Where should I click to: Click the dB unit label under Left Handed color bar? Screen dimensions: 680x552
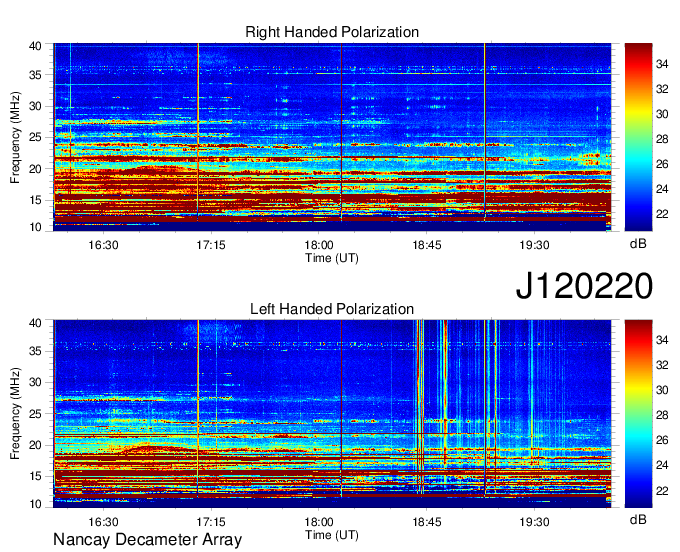pos(638,520)
